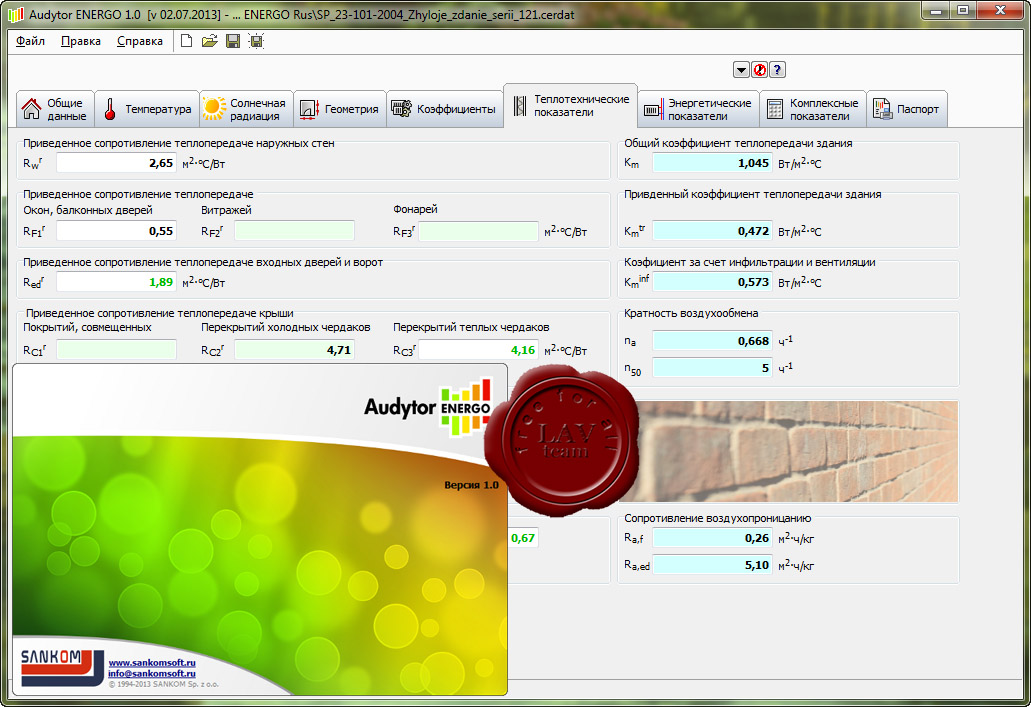
Task: Click the n50 field showing 5
Action: pos(712,368)
